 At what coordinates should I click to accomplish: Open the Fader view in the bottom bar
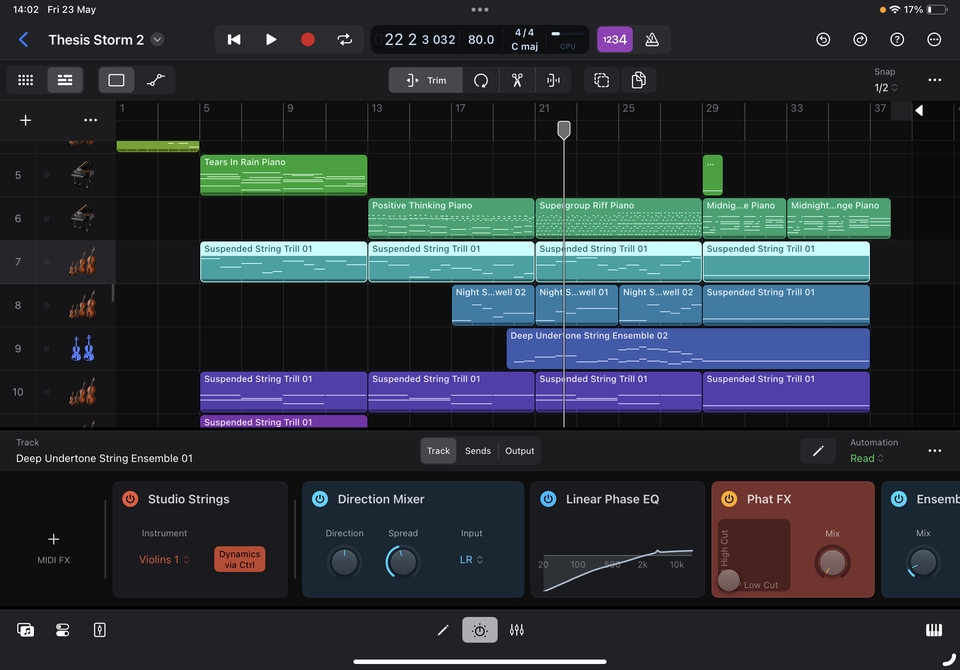point(100,630)
